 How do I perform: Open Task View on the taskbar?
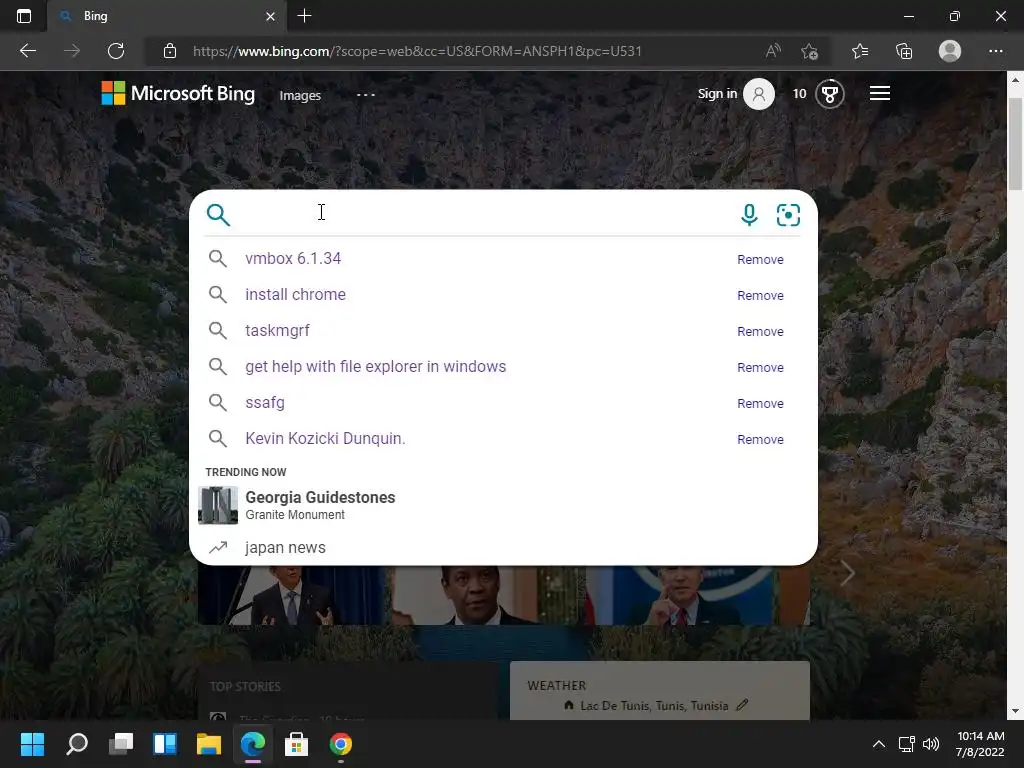121,744
